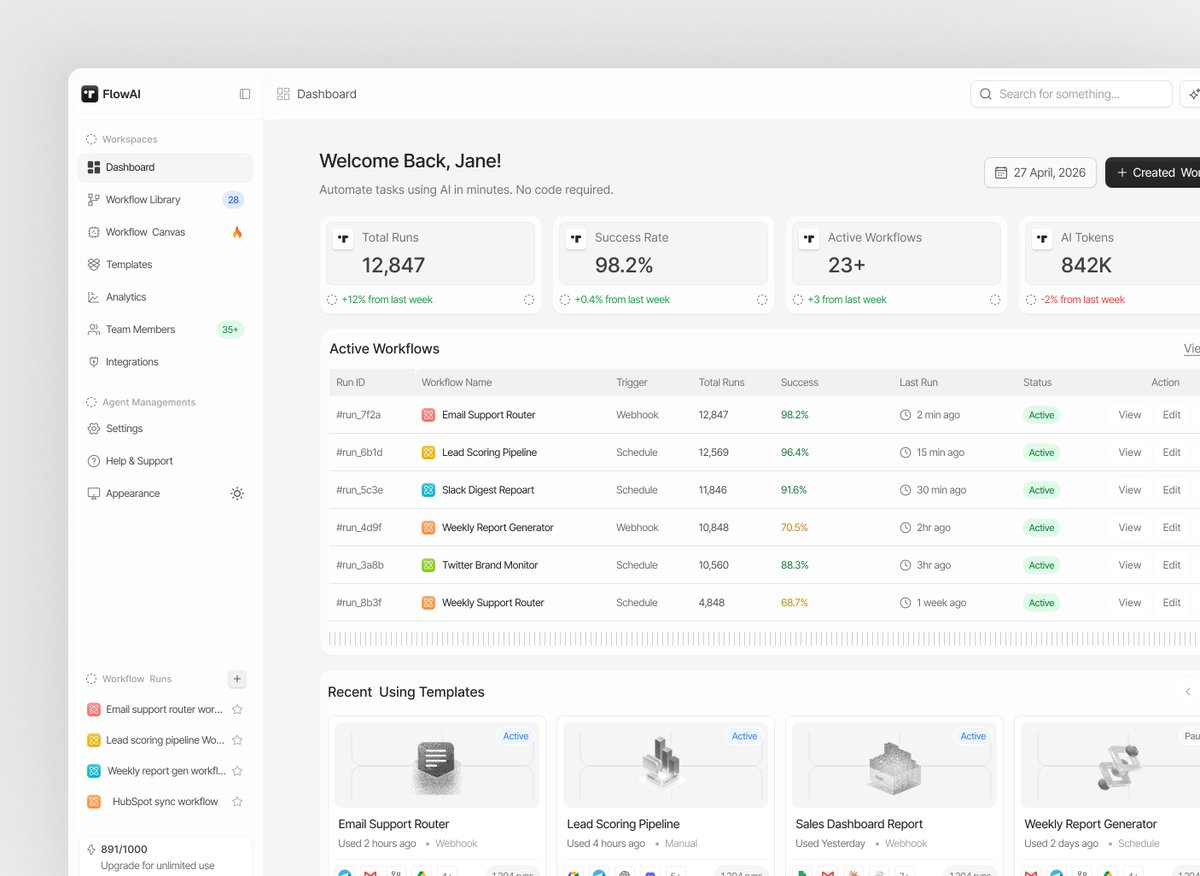This screenshot has width=1200, height=876.
Task: Click the Slack Digest Repoart blue row icon
Action: [428, 490]
